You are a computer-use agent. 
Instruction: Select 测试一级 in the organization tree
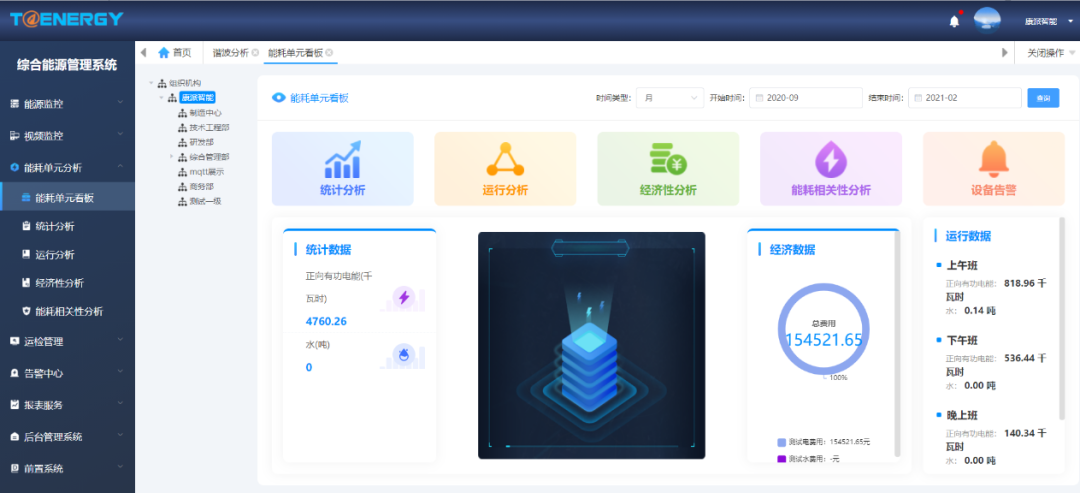point(205,201)
